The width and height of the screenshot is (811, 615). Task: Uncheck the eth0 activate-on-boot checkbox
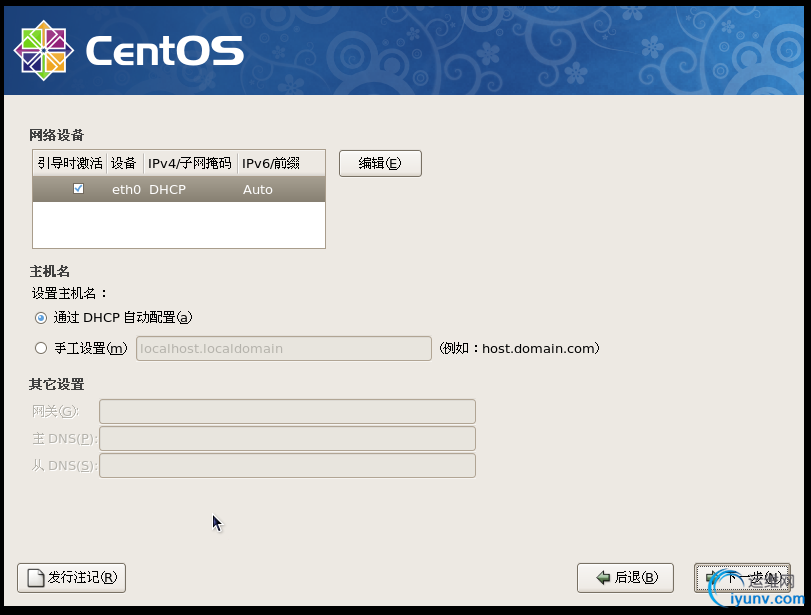tap(79, 188)
